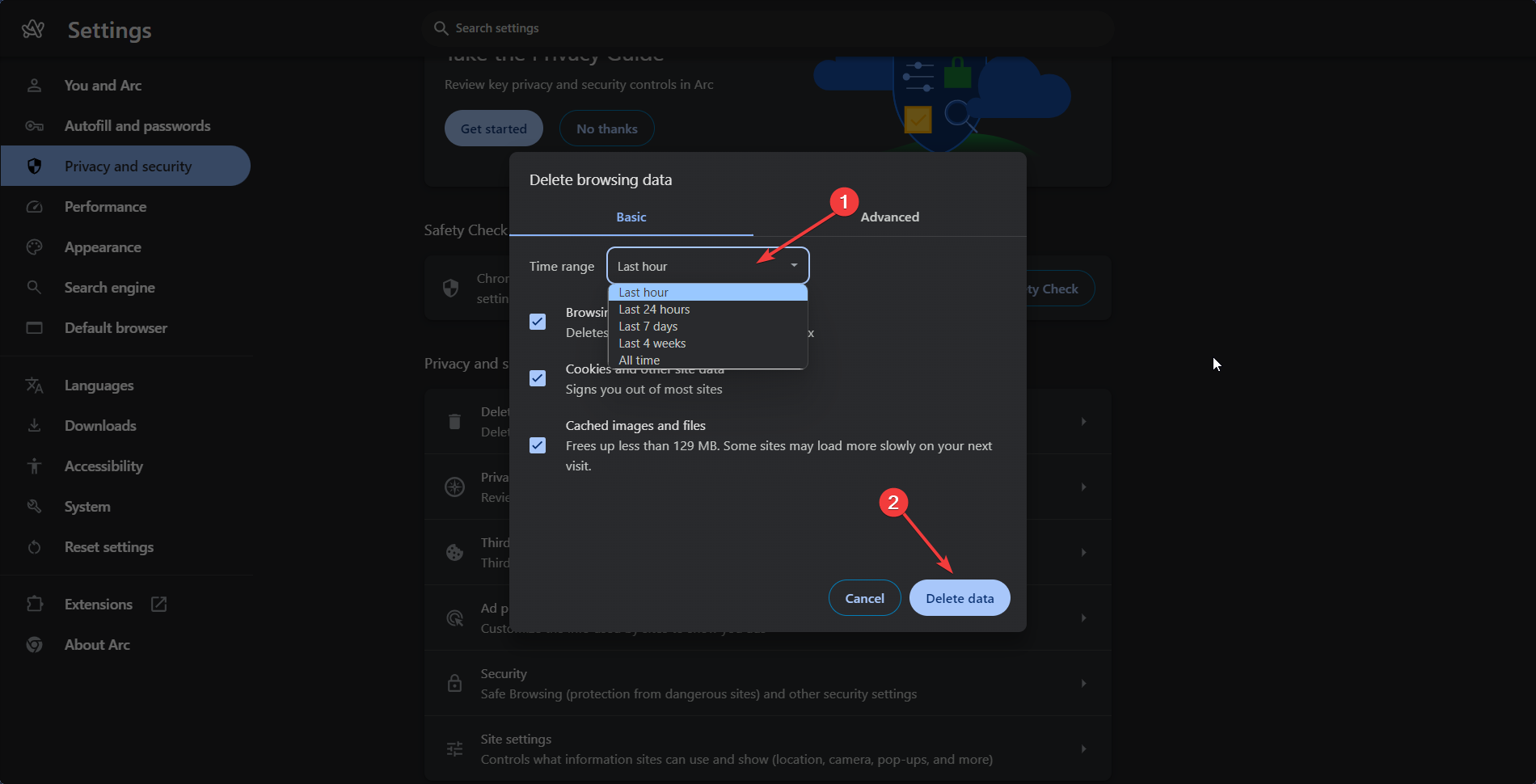Click the third-party cookies cookie icon
Screen dimensions: 1536x784
tap(454, 553)
